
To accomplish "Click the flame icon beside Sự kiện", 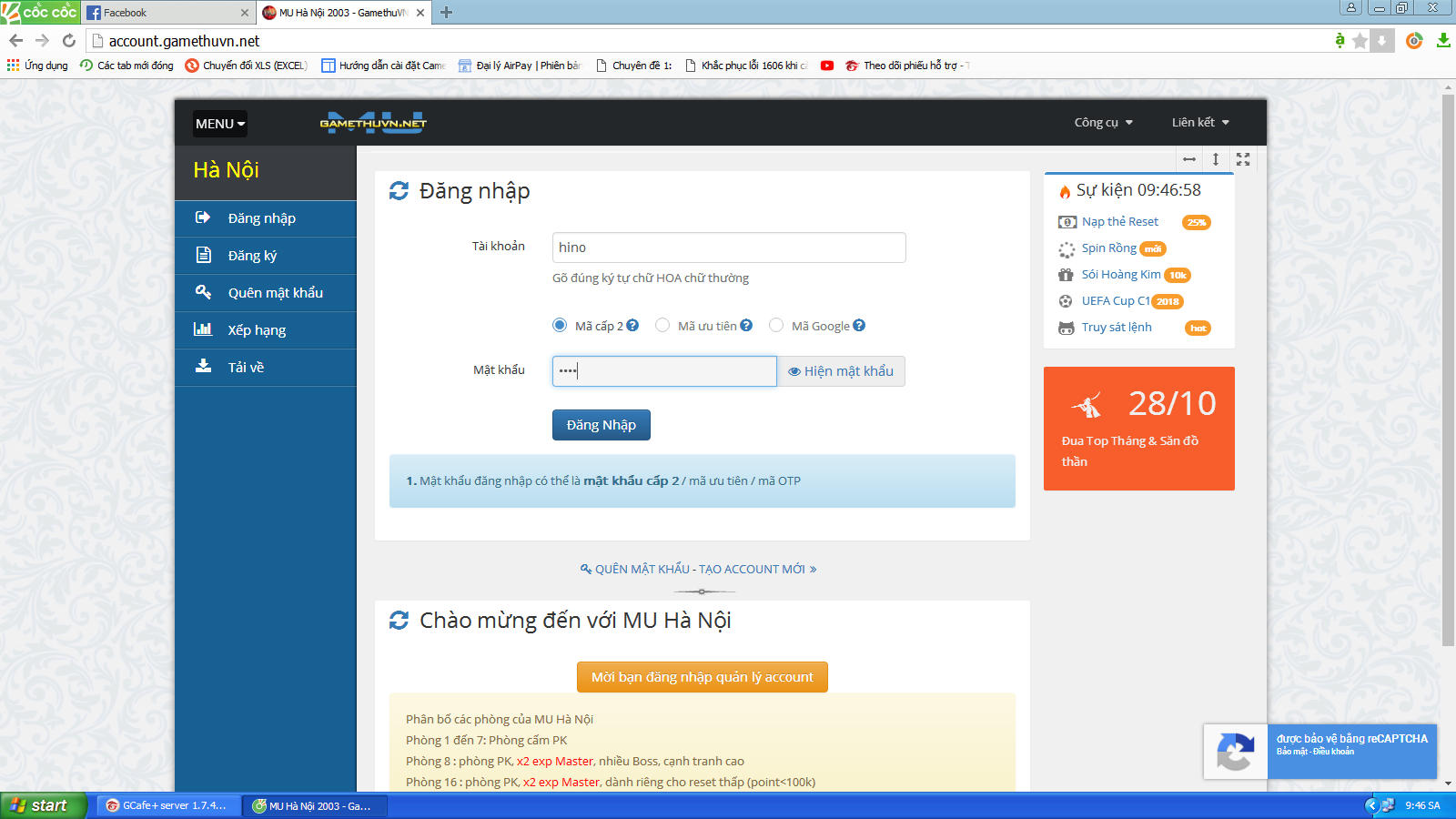I will [x=1065, y=191].
